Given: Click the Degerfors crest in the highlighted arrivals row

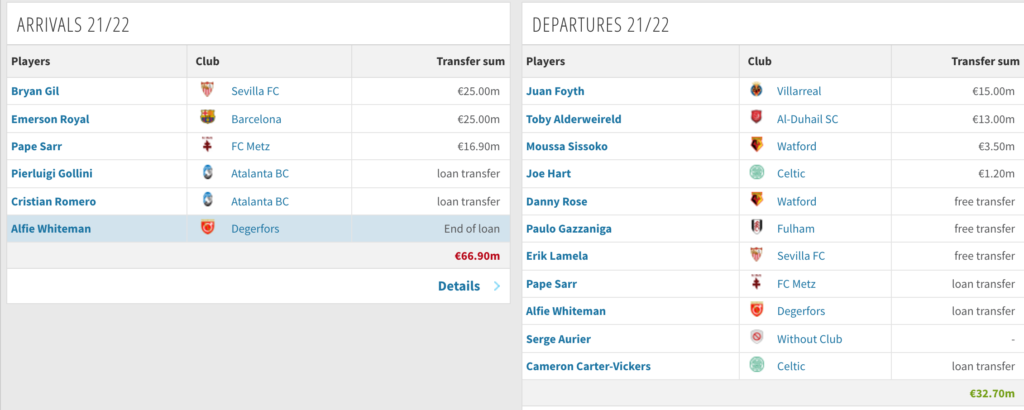Looking at the screenshot, I should (x=207, y=229).
